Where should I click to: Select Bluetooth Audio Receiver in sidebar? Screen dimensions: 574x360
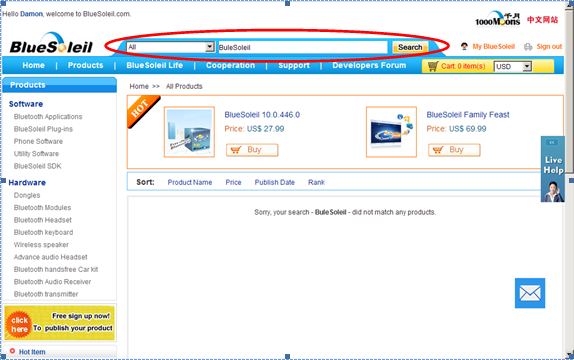52,282
